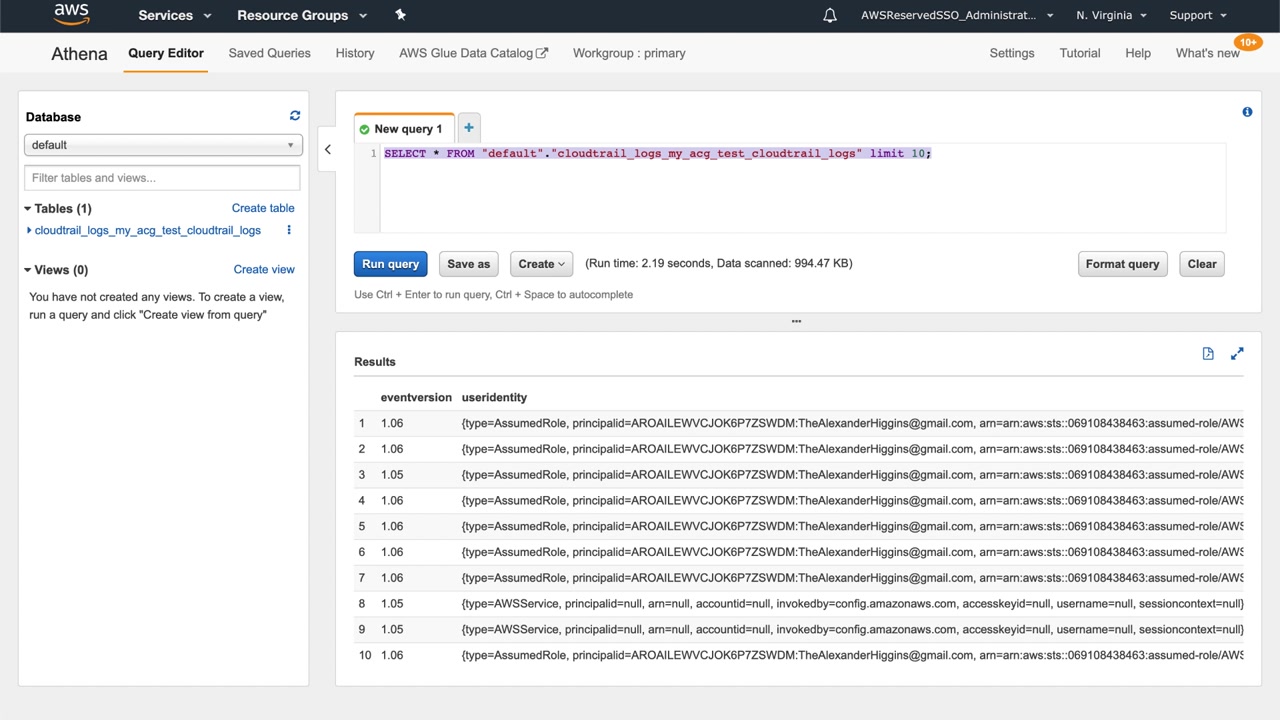Open the default database dropdown
The image size is (1280, 720).
tap(162, 145)
